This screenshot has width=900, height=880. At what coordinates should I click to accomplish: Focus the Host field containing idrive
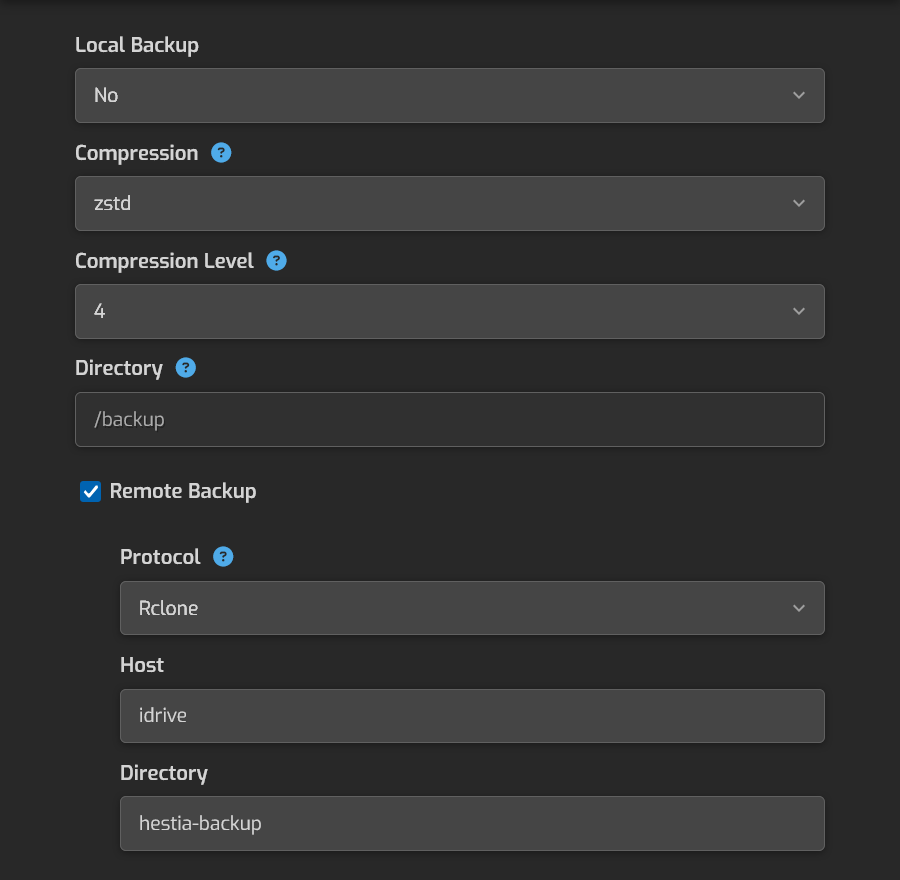471,716
